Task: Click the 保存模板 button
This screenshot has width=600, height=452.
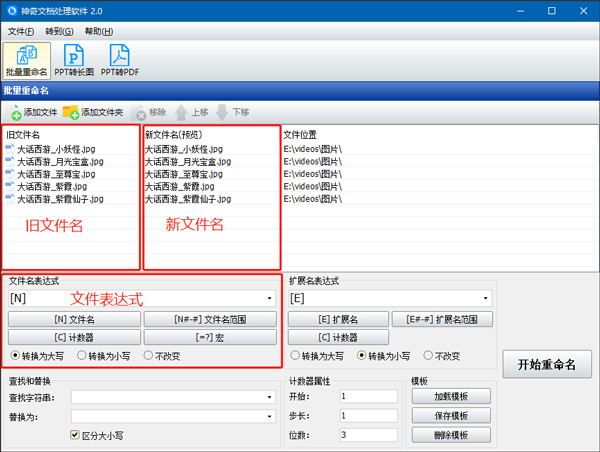Action: point(451,415)
